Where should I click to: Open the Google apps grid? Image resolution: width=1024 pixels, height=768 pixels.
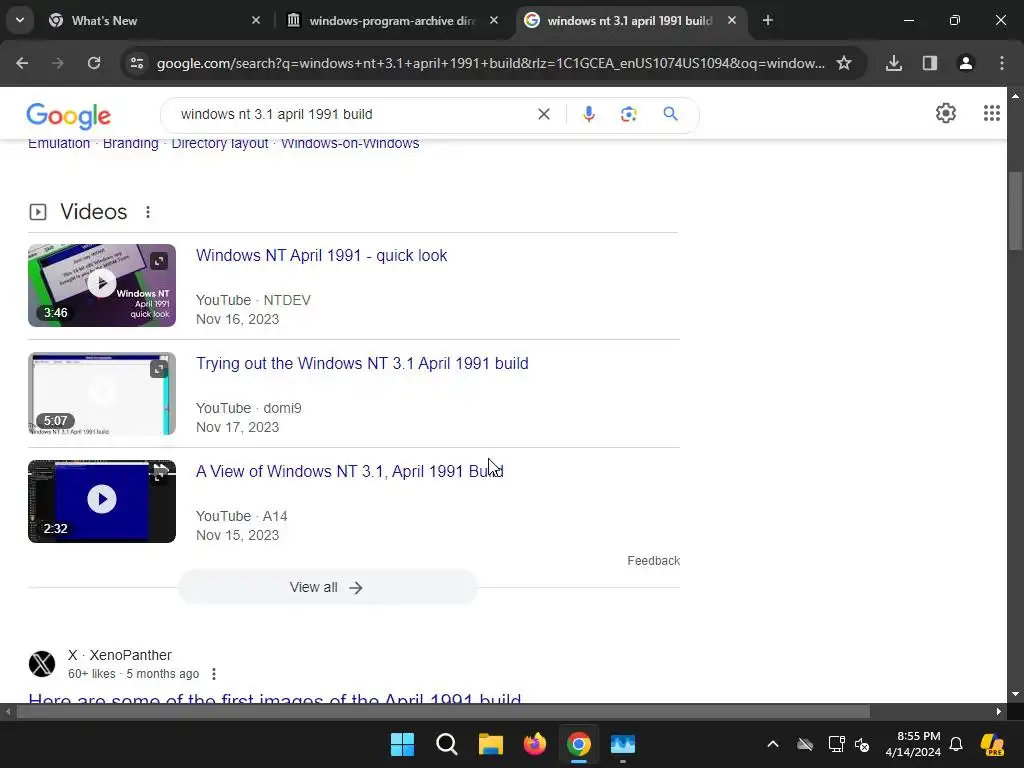[991, 114]
